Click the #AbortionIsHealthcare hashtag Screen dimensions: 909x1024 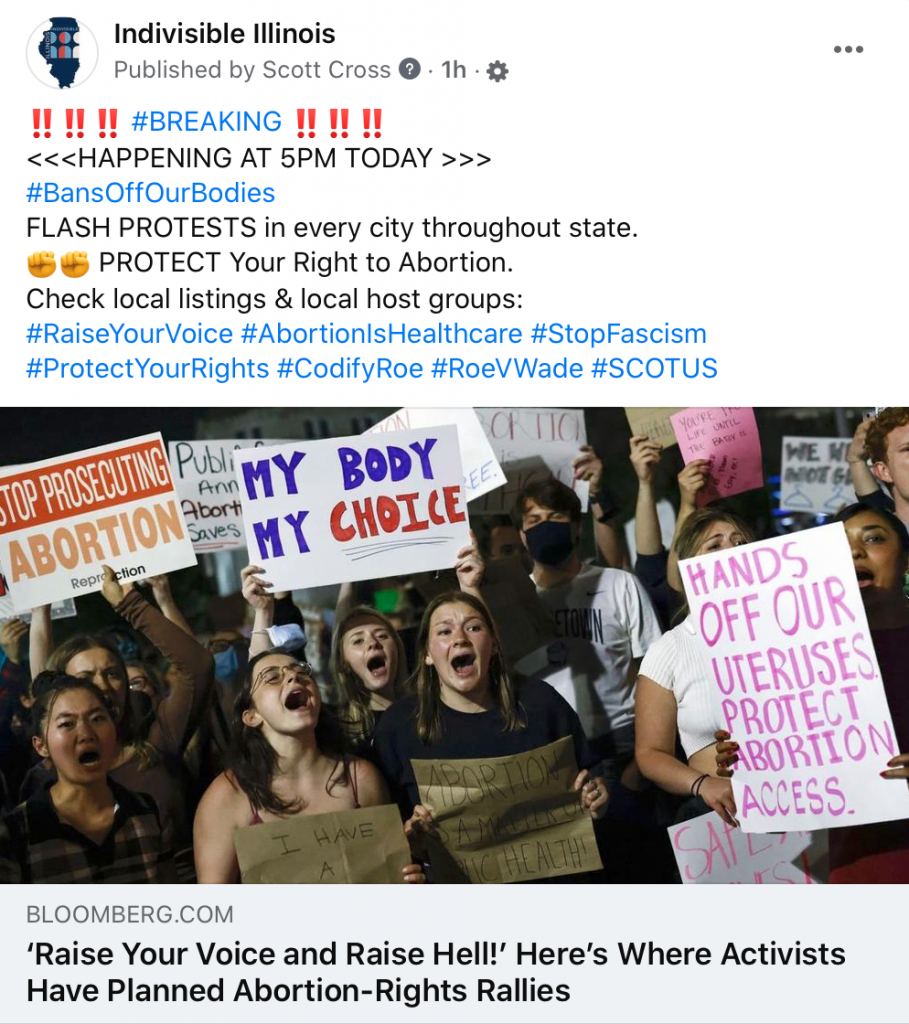tap(381, 334)
